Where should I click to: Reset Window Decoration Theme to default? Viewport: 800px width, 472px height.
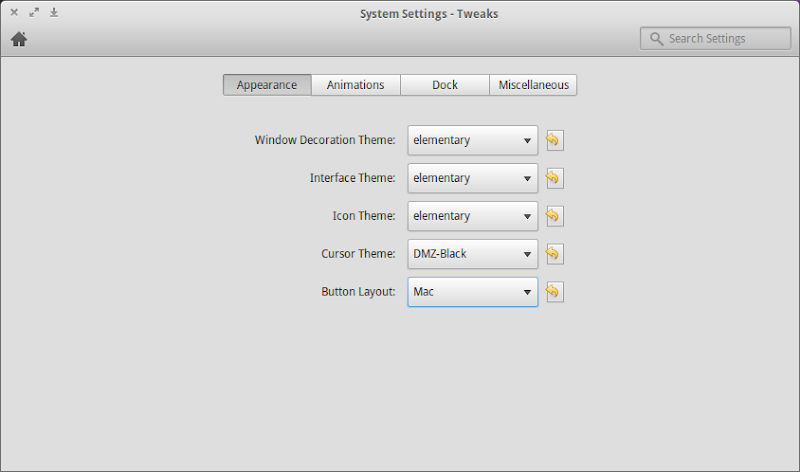point(554,140)
